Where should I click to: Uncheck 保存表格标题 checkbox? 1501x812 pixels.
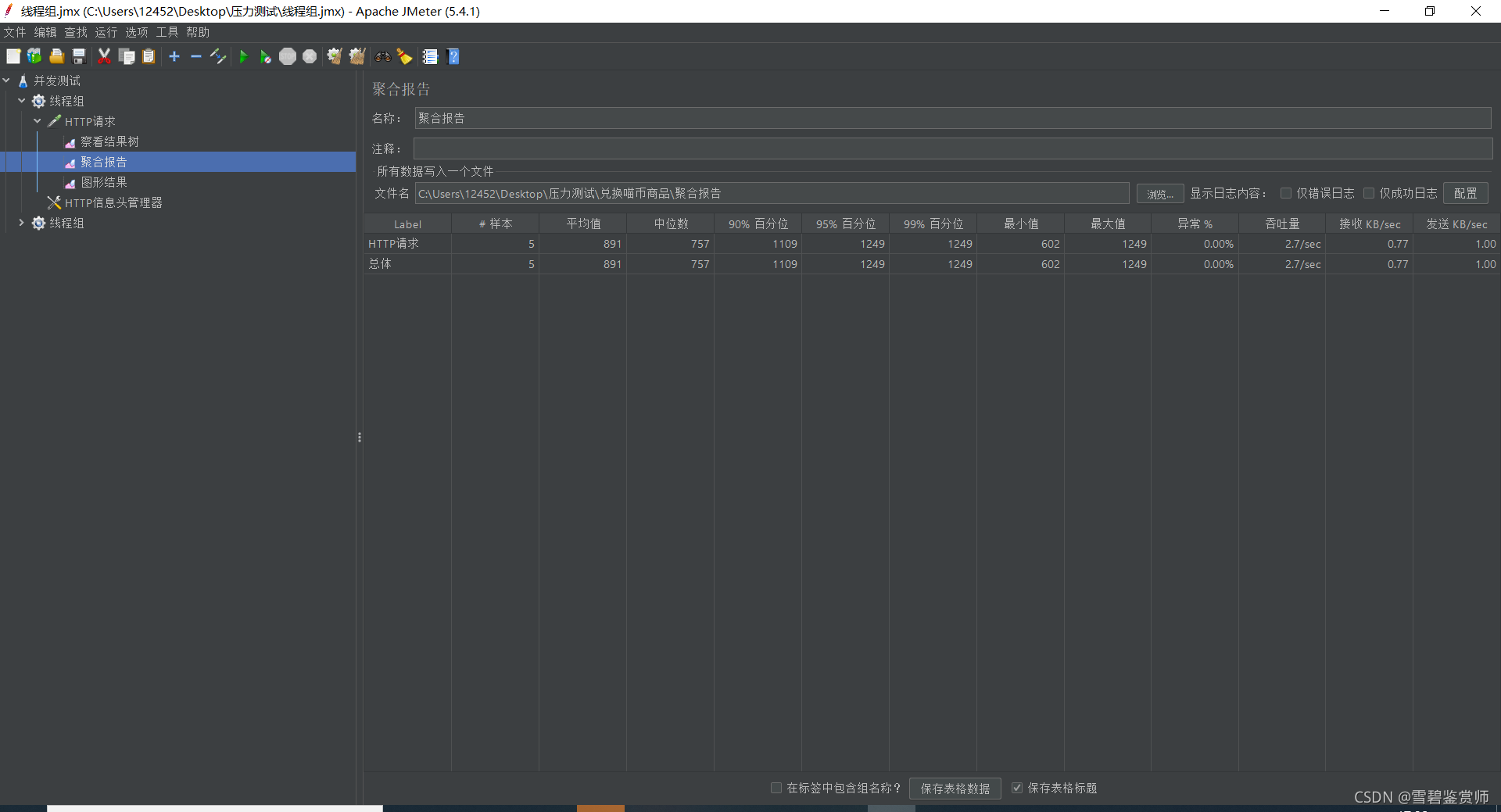click(x=1017, y=788)
